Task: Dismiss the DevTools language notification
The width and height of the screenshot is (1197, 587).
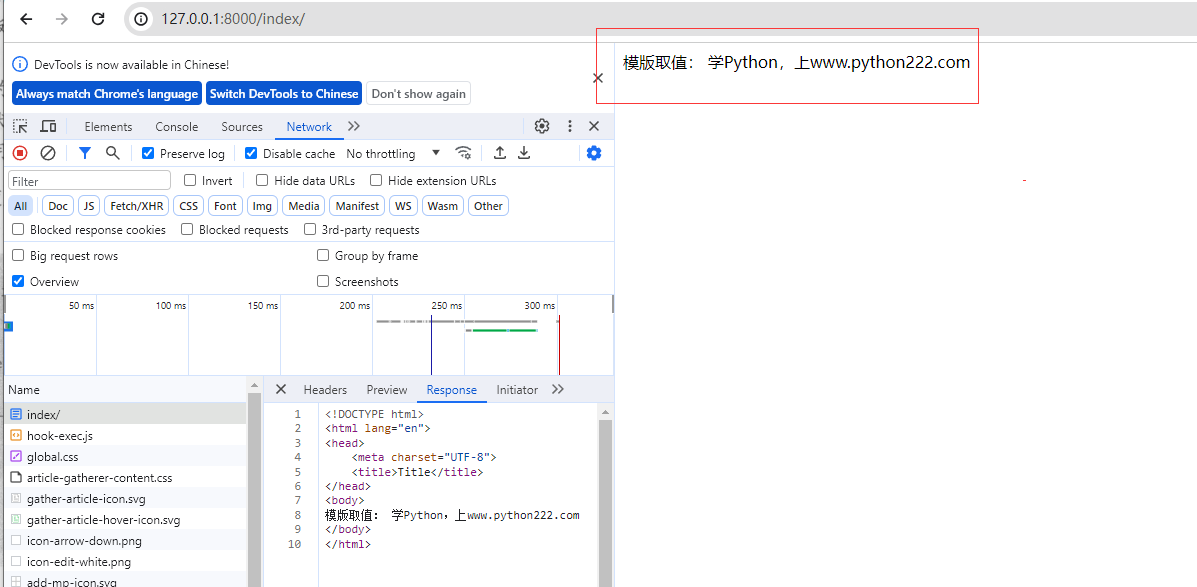Action: point(598,78)
